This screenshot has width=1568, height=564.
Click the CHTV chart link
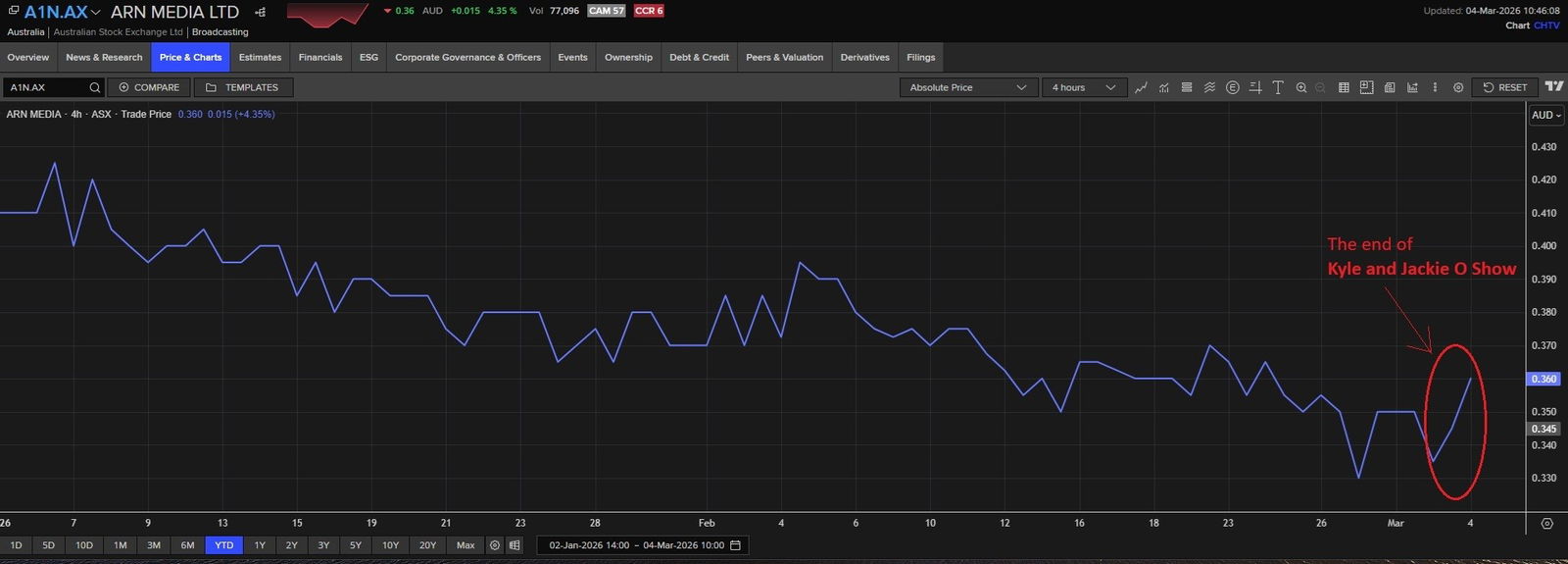tap(1546, 26)
